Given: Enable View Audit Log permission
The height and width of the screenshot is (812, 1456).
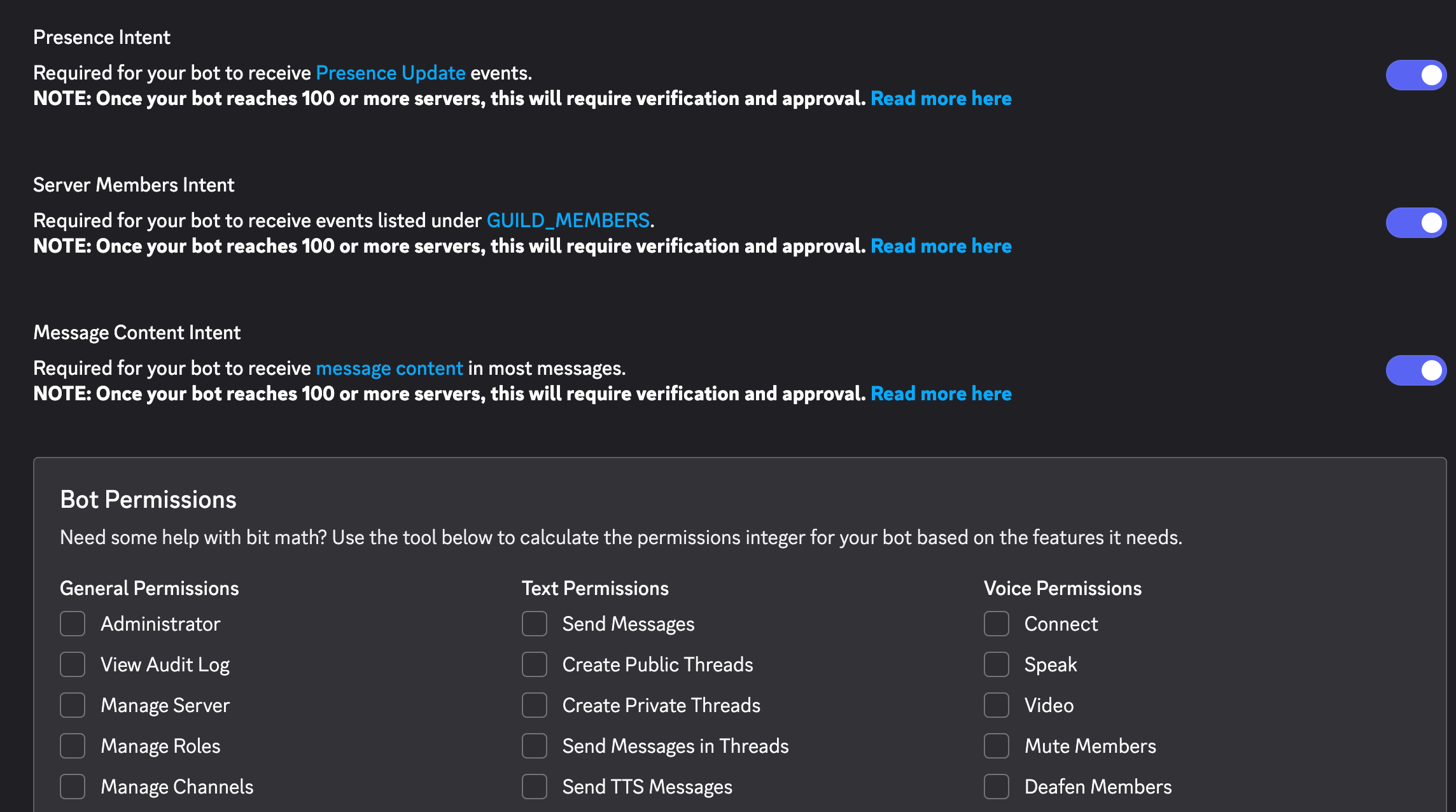Looking at the screenshot, I should pyautogui.click(x=73, y=664).
